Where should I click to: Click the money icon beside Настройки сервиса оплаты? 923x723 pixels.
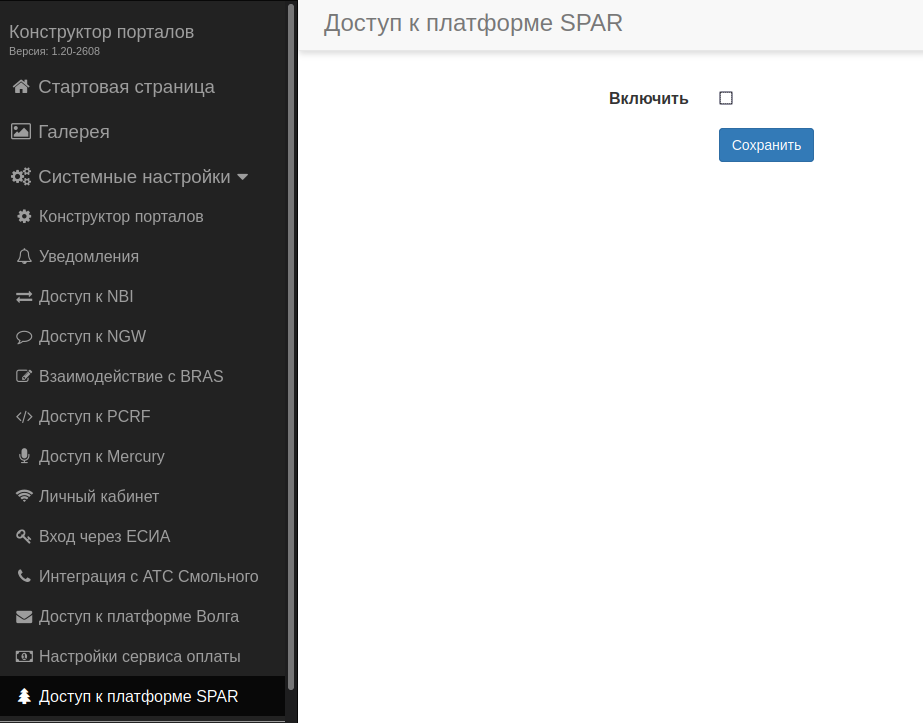[x=24, y=656]
